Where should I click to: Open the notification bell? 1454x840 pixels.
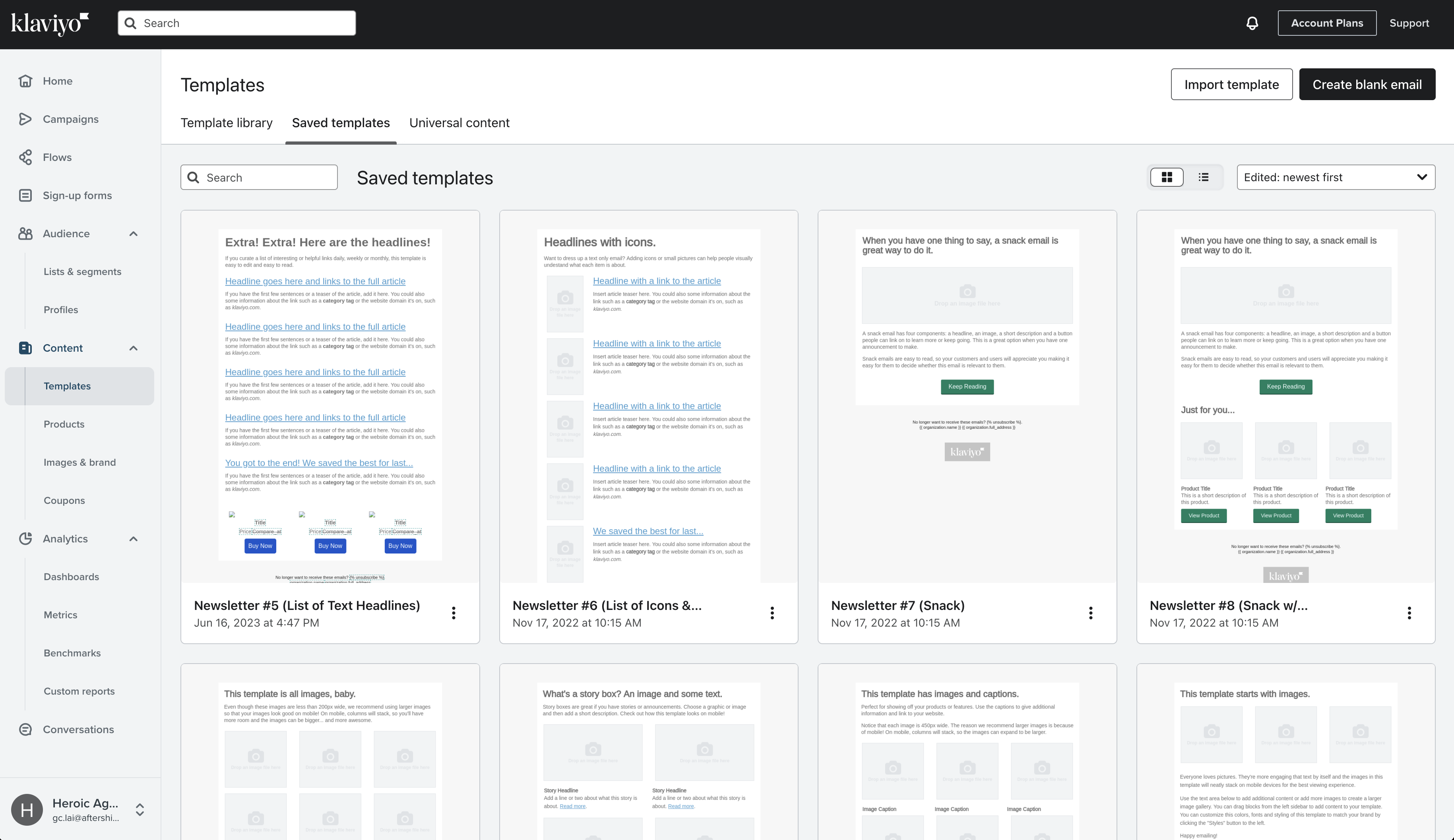pyautogui.click(x=1251, y=23)
